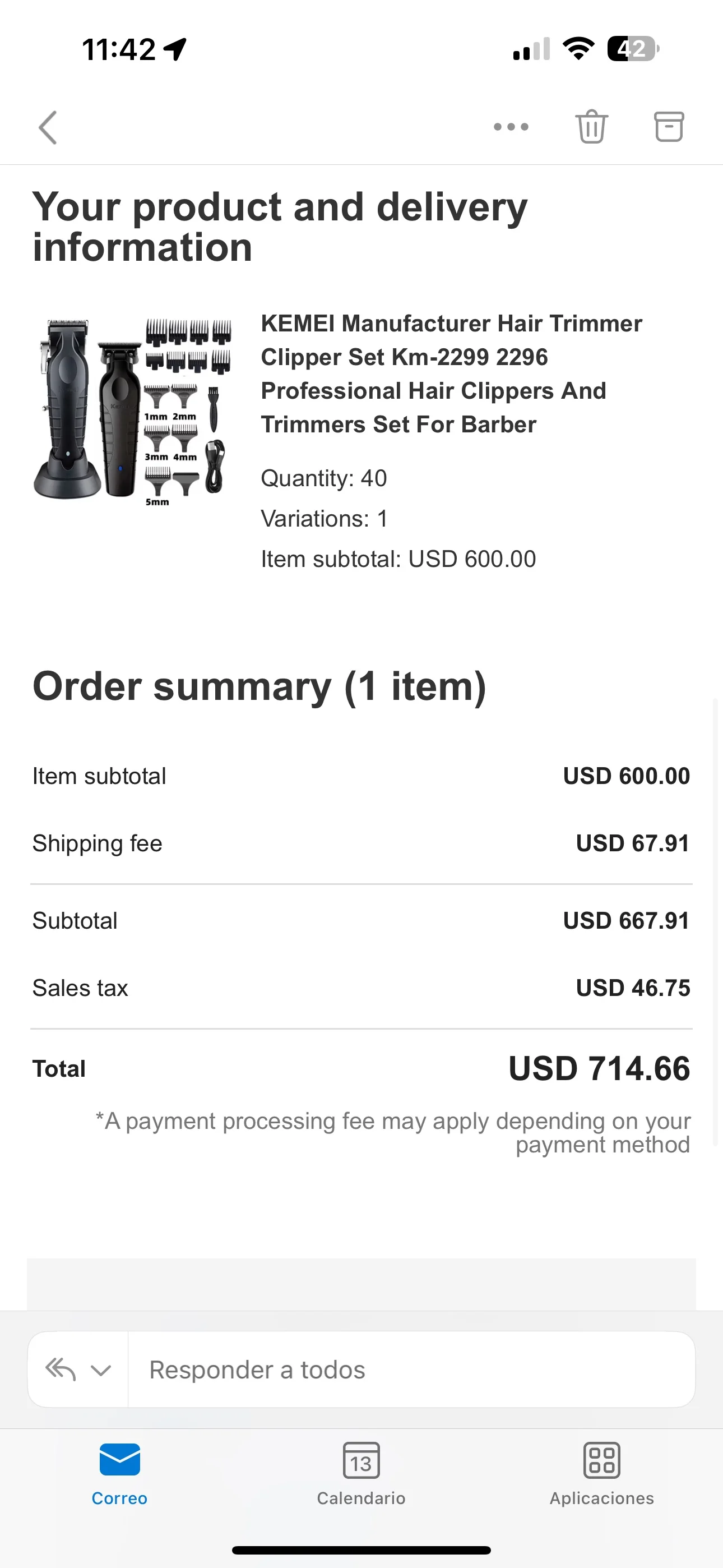Open the three-dot more options menu
Screen dimensions: 723x1568
point(511,127)
